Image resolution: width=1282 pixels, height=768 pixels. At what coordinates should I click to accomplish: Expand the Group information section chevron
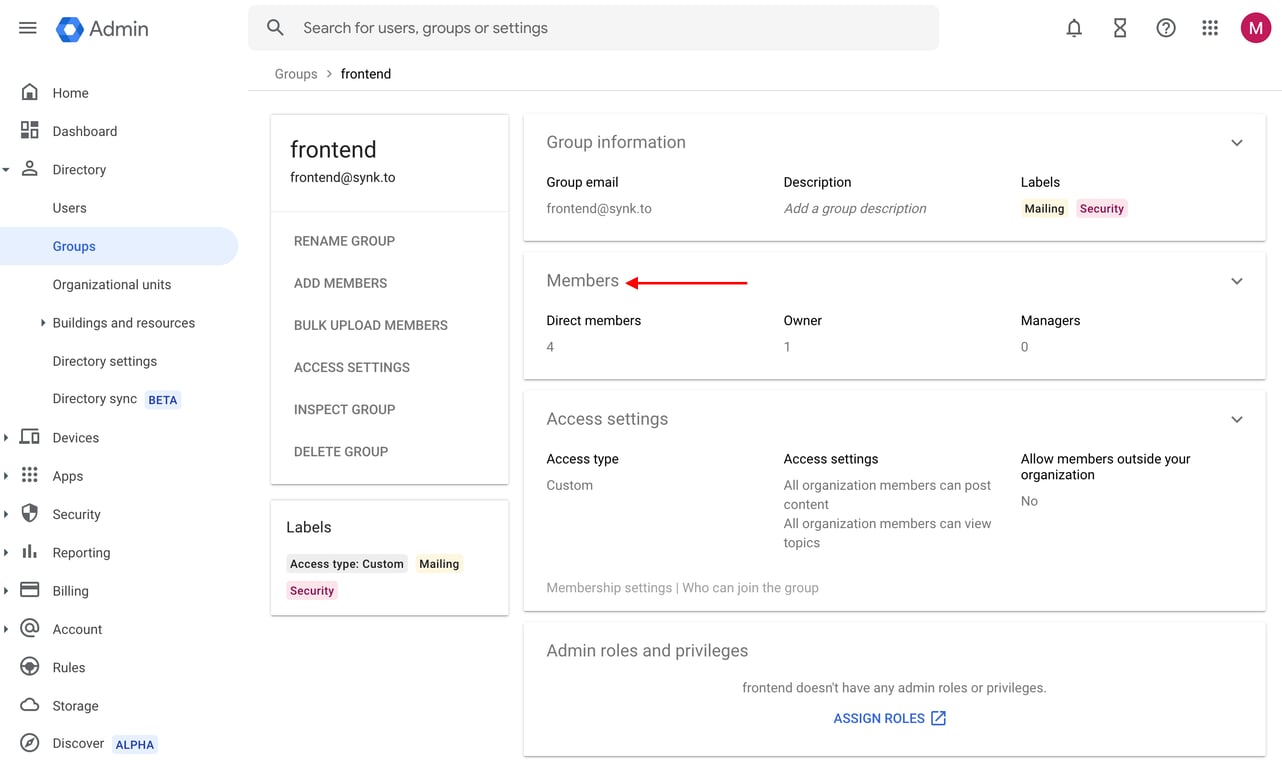coord(1237,143)
